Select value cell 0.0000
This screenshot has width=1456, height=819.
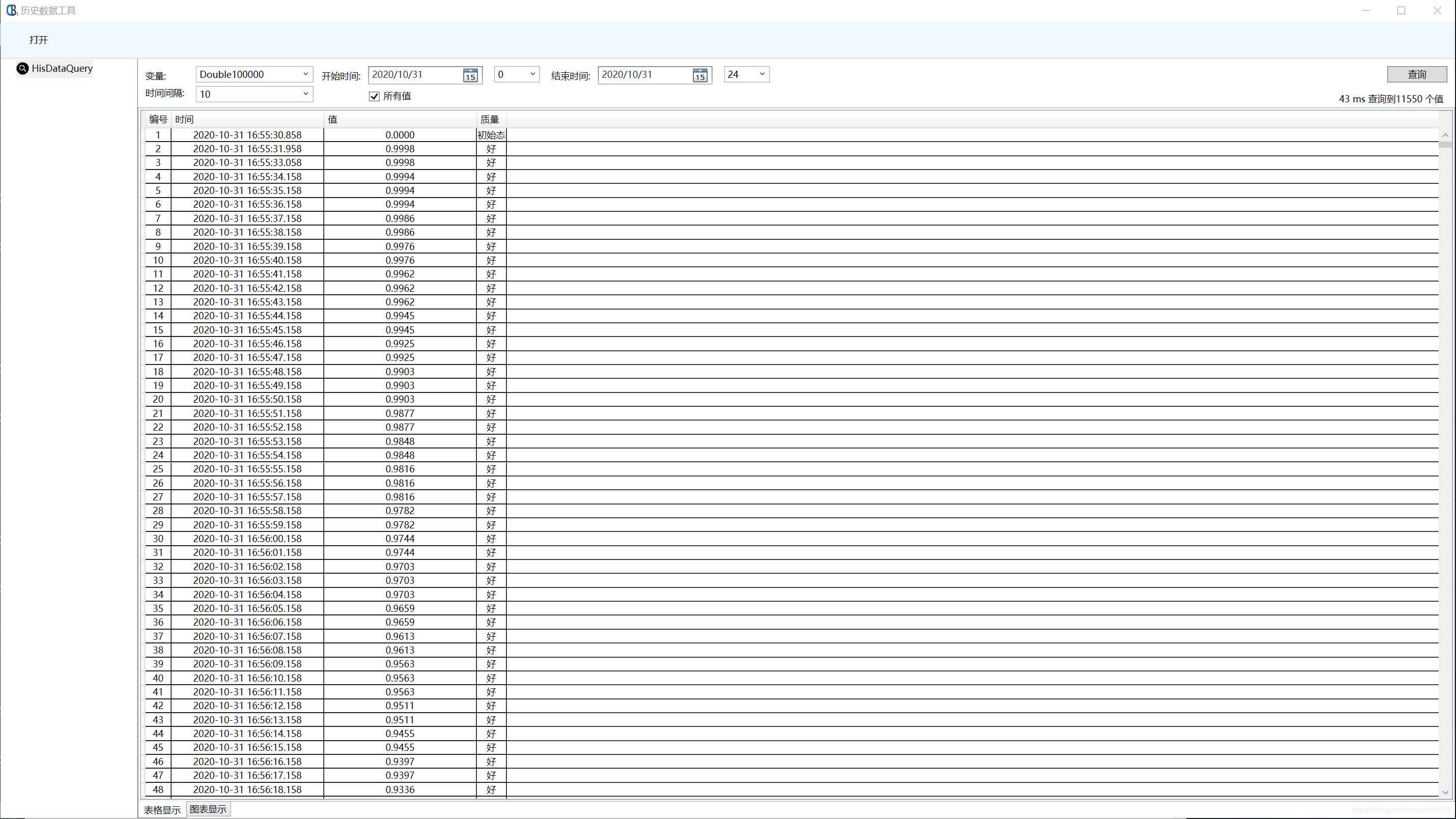pyautogui.click(x=400, y=135)
